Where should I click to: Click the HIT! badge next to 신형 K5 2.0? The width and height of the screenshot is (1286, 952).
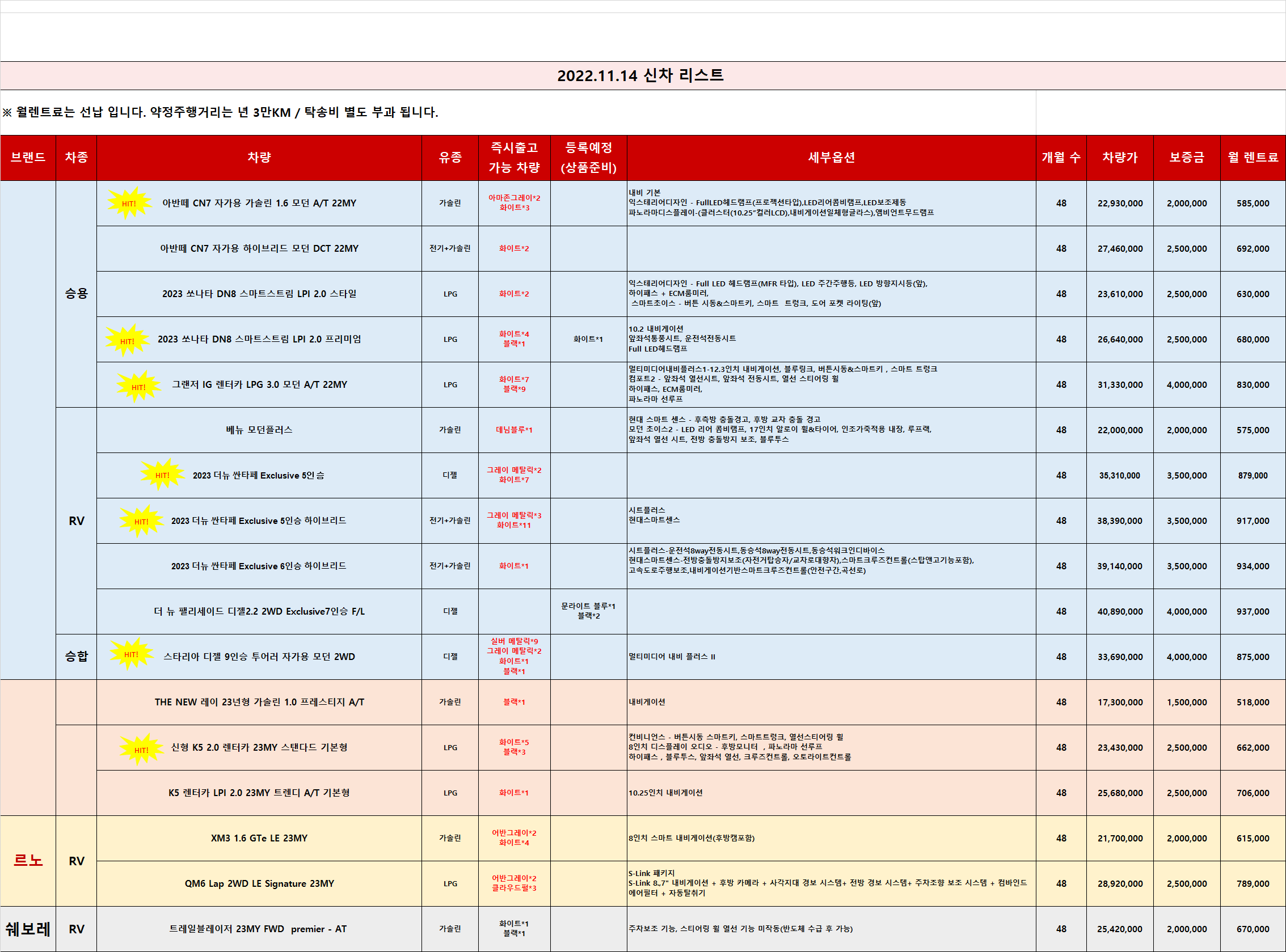141,749
